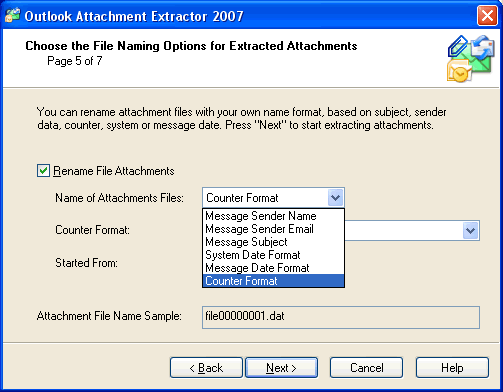Click the Name of Attachments Files label

(119, 198)
